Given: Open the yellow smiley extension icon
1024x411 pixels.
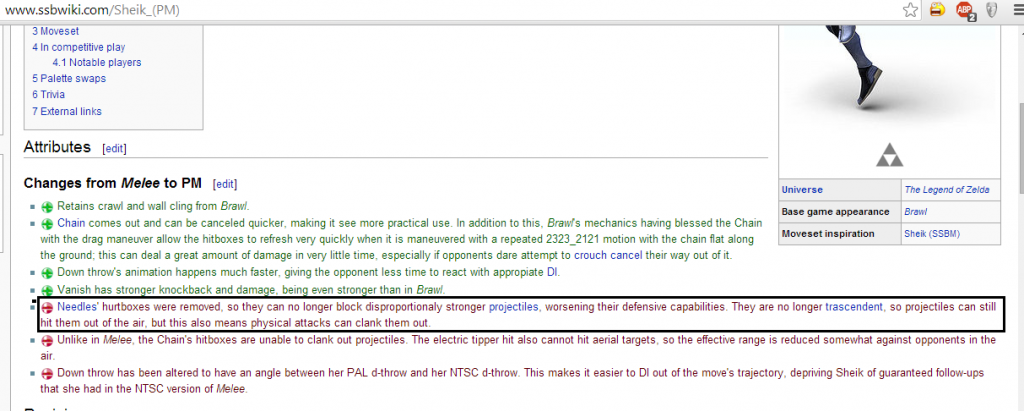Looking at the screenshot, I should 938,10.
